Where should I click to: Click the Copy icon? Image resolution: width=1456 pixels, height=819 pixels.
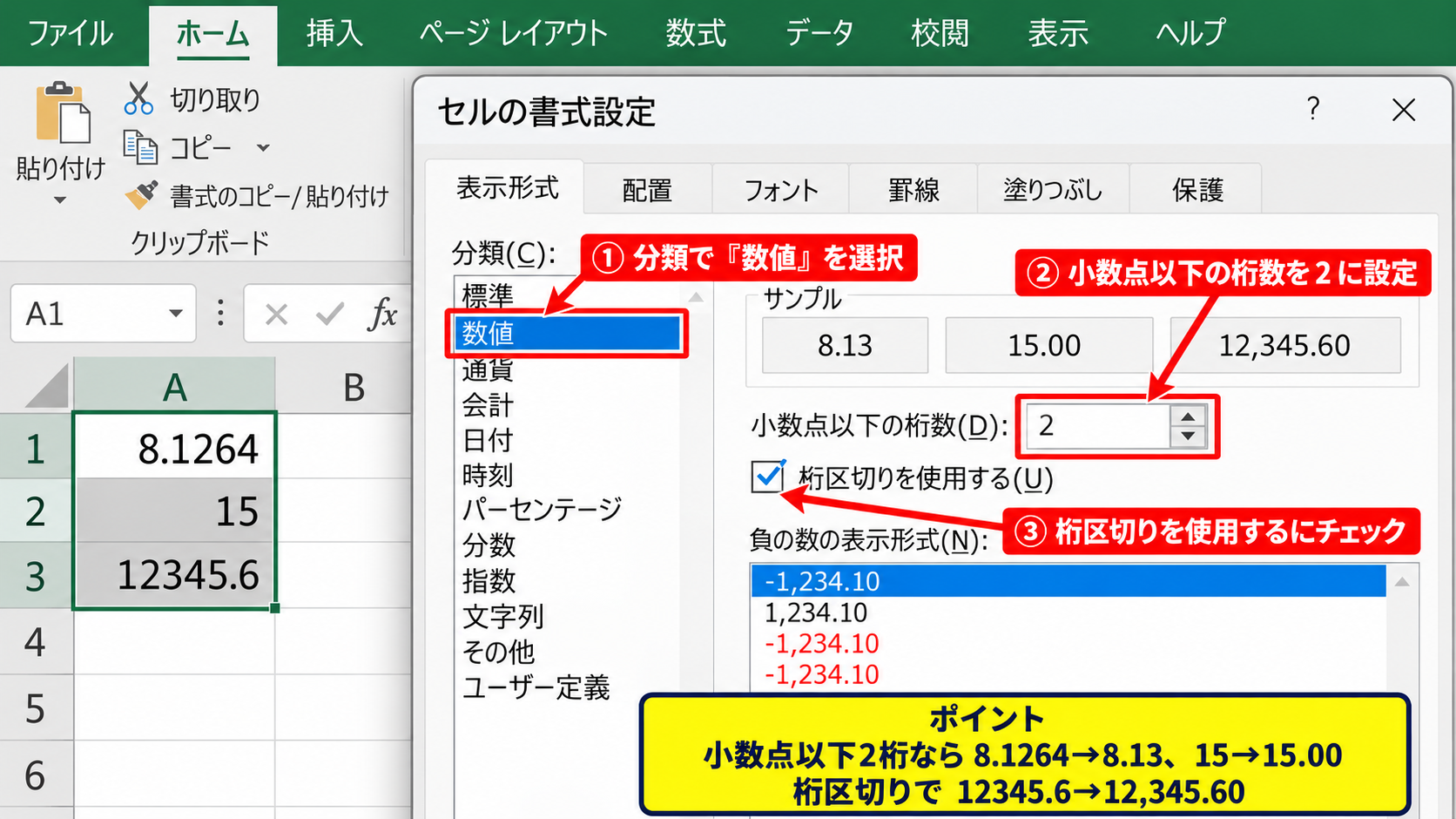[140, 147]
